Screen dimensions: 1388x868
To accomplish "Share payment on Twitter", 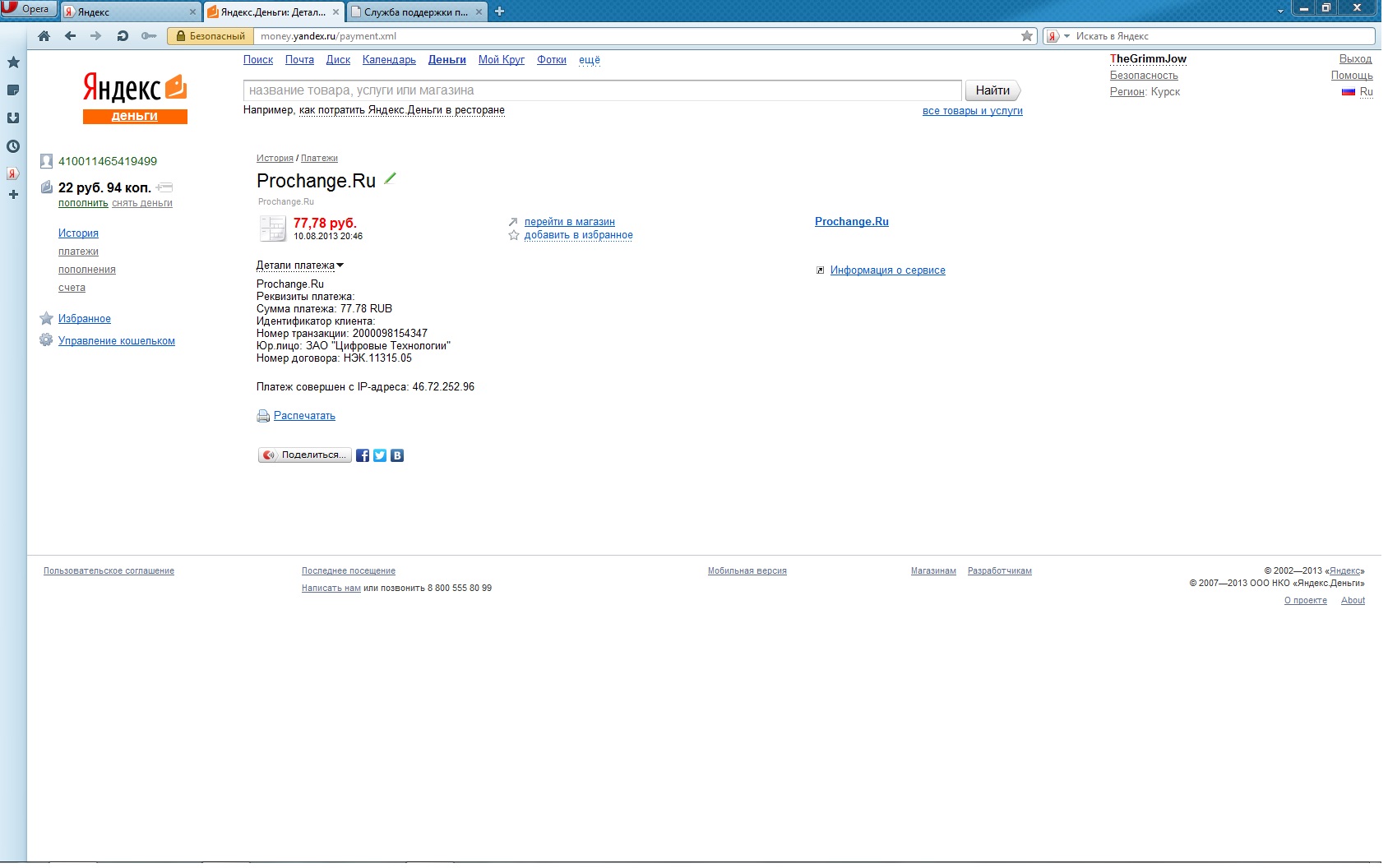I will click(x=380, y=455).
